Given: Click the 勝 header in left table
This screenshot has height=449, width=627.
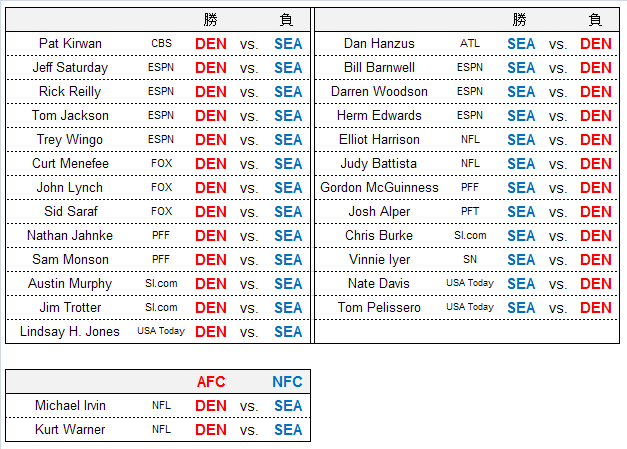Looking at the screenshot, I should [210, 20].
